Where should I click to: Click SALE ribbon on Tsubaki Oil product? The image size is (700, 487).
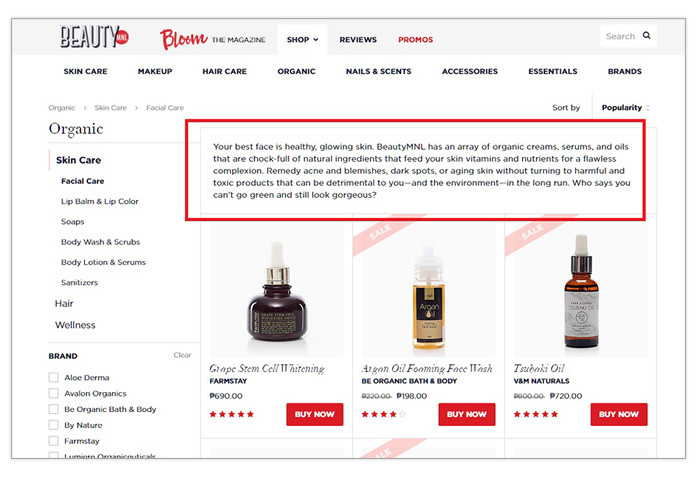tap(535, 233)
